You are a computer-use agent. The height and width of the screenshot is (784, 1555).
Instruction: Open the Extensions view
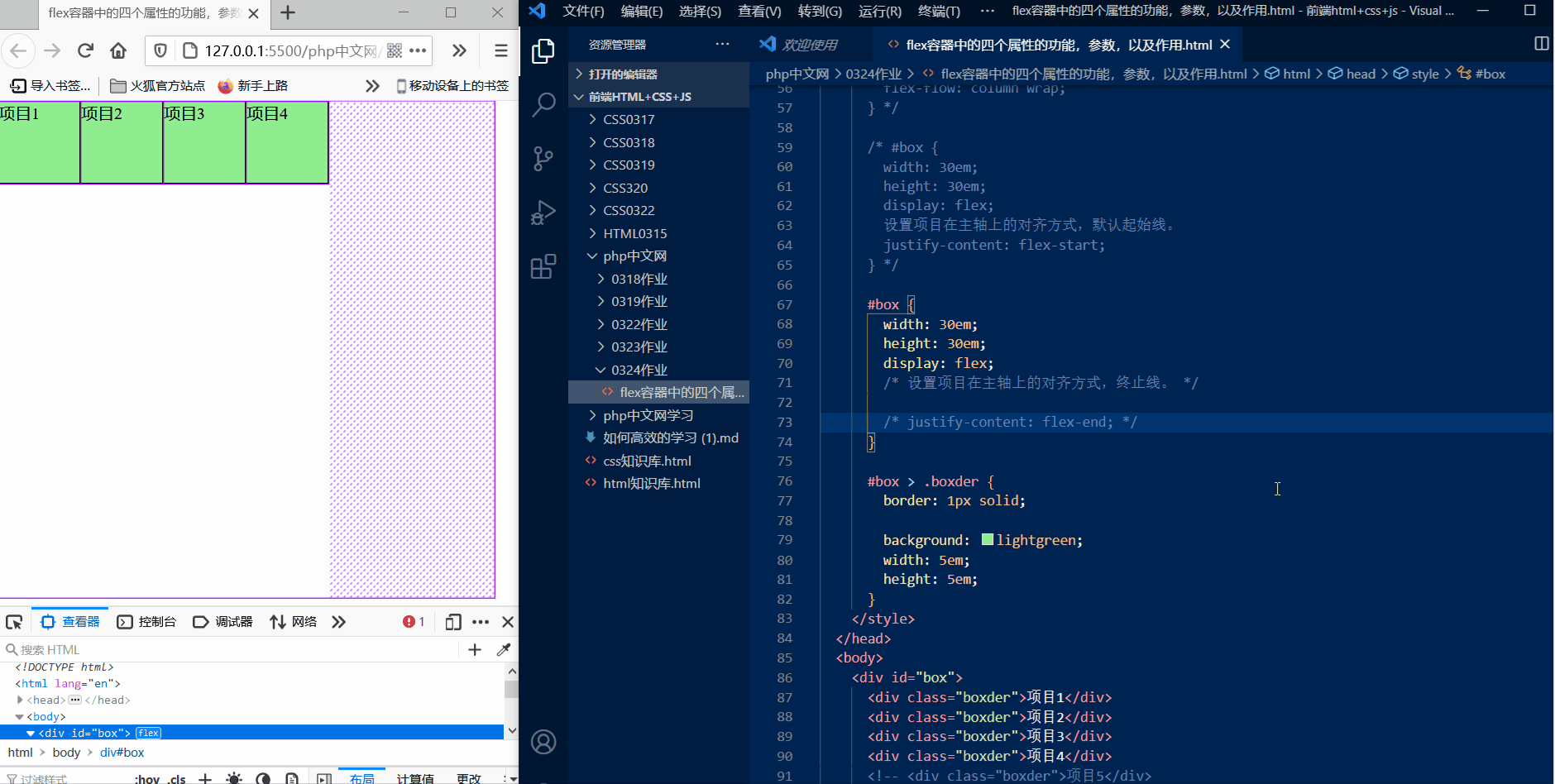tap(543, 266)
